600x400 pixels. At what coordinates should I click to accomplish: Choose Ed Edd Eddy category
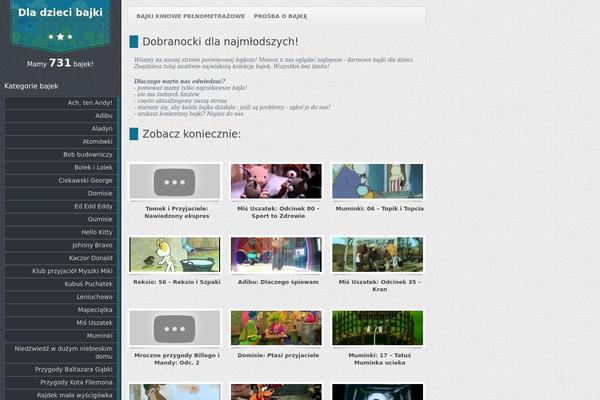click(61, 206)
